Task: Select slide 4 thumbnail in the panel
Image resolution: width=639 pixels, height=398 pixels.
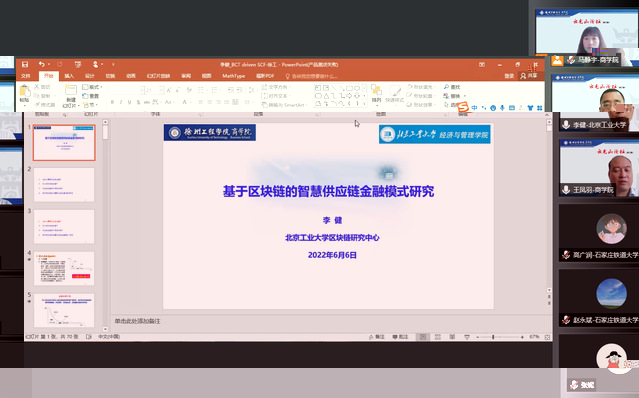Action: pos(64,268)
